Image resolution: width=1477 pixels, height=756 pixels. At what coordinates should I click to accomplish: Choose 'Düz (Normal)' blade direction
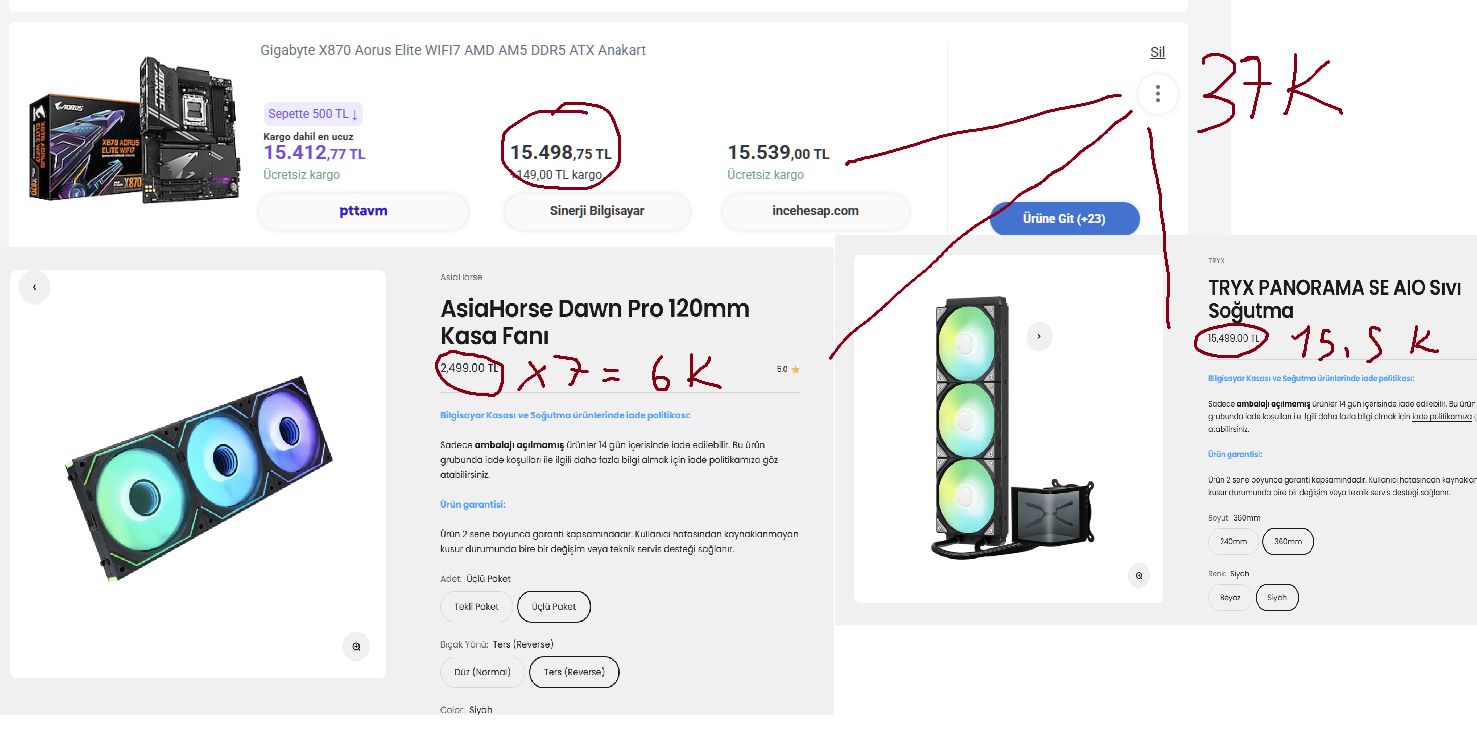pyautogui.click(x=482, y=672)
